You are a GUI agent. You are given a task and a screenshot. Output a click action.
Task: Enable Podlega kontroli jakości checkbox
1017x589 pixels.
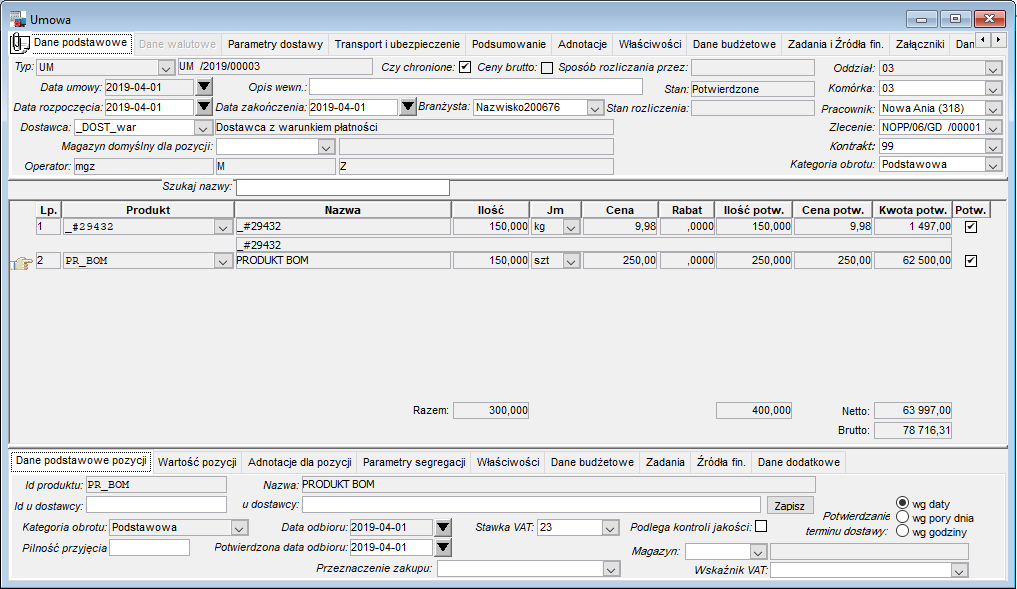tap(761, 526)
